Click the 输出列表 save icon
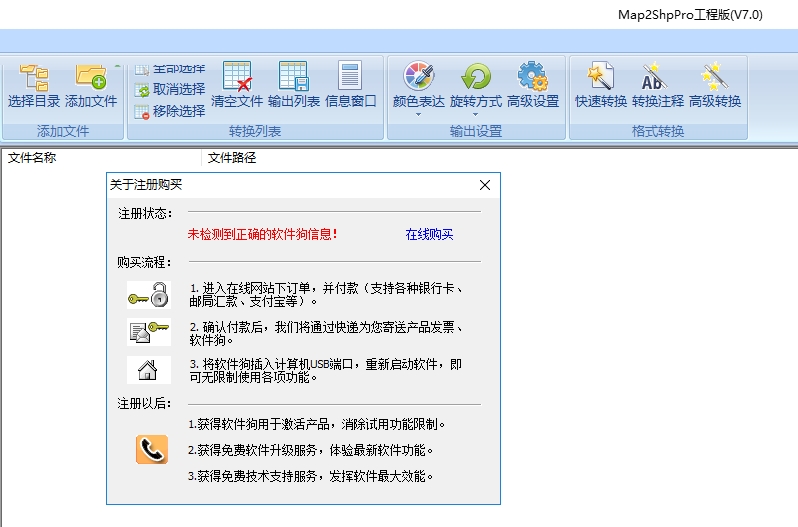Screen dimensions: 798x527 pyautogui.click(x=294, y=77)
